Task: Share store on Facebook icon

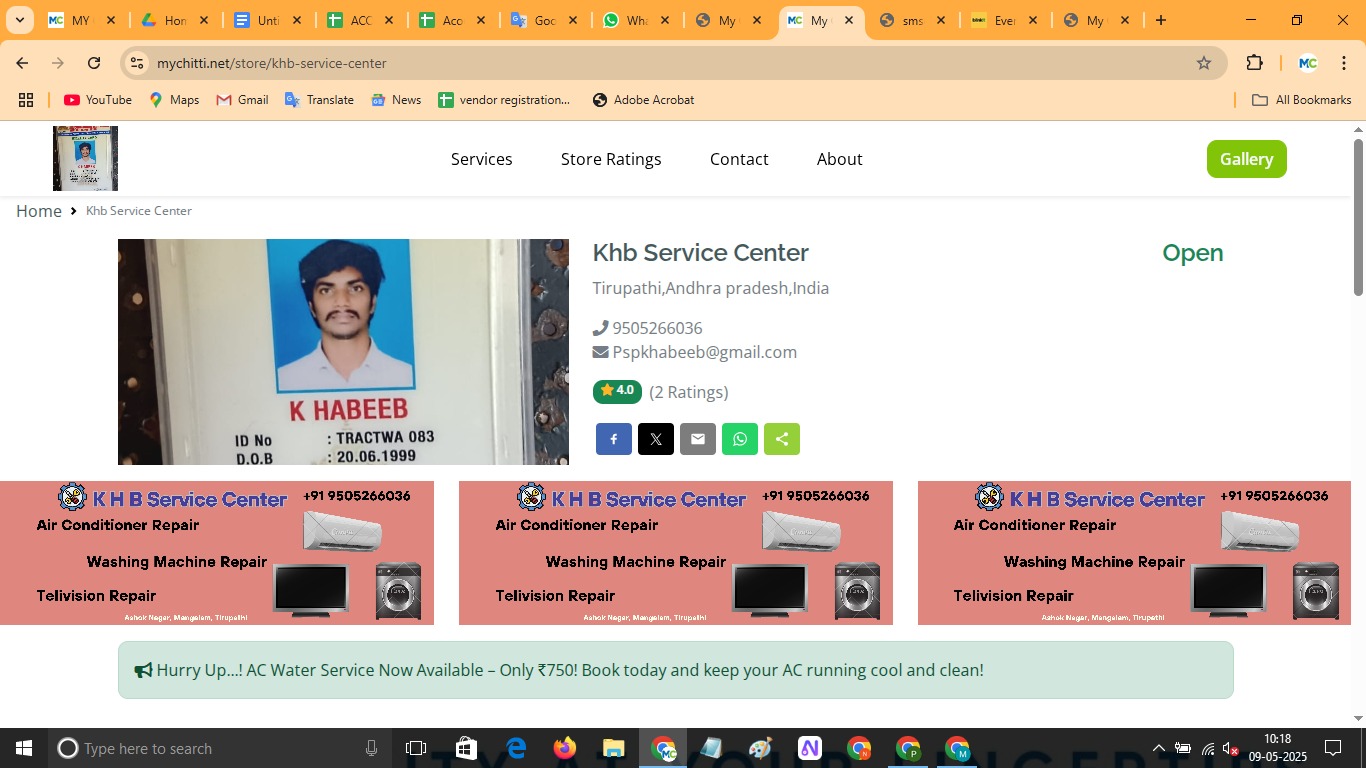Action: pyautogui.click(x=614, y=439)
